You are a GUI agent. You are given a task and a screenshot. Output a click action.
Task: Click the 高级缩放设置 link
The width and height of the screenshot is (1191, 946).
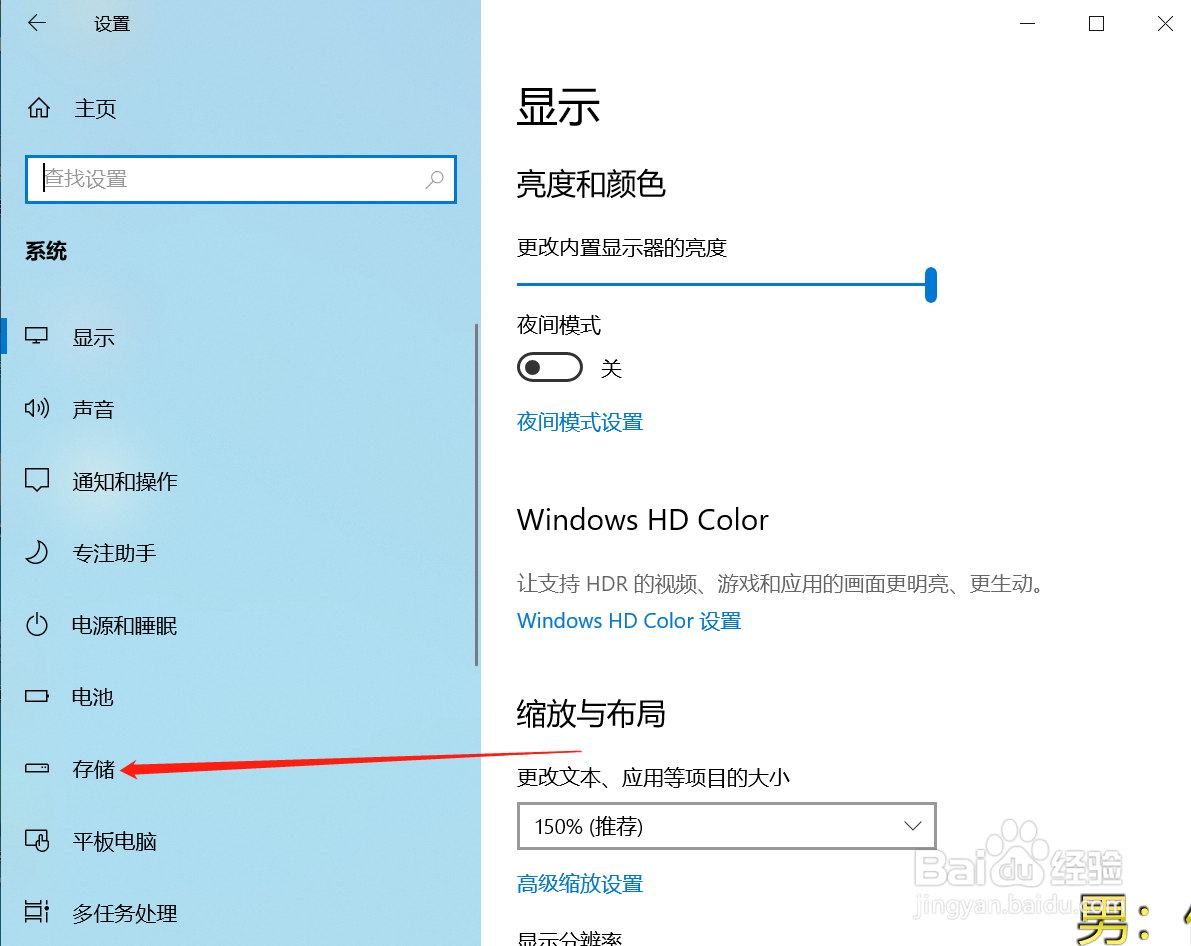(580, 884)
